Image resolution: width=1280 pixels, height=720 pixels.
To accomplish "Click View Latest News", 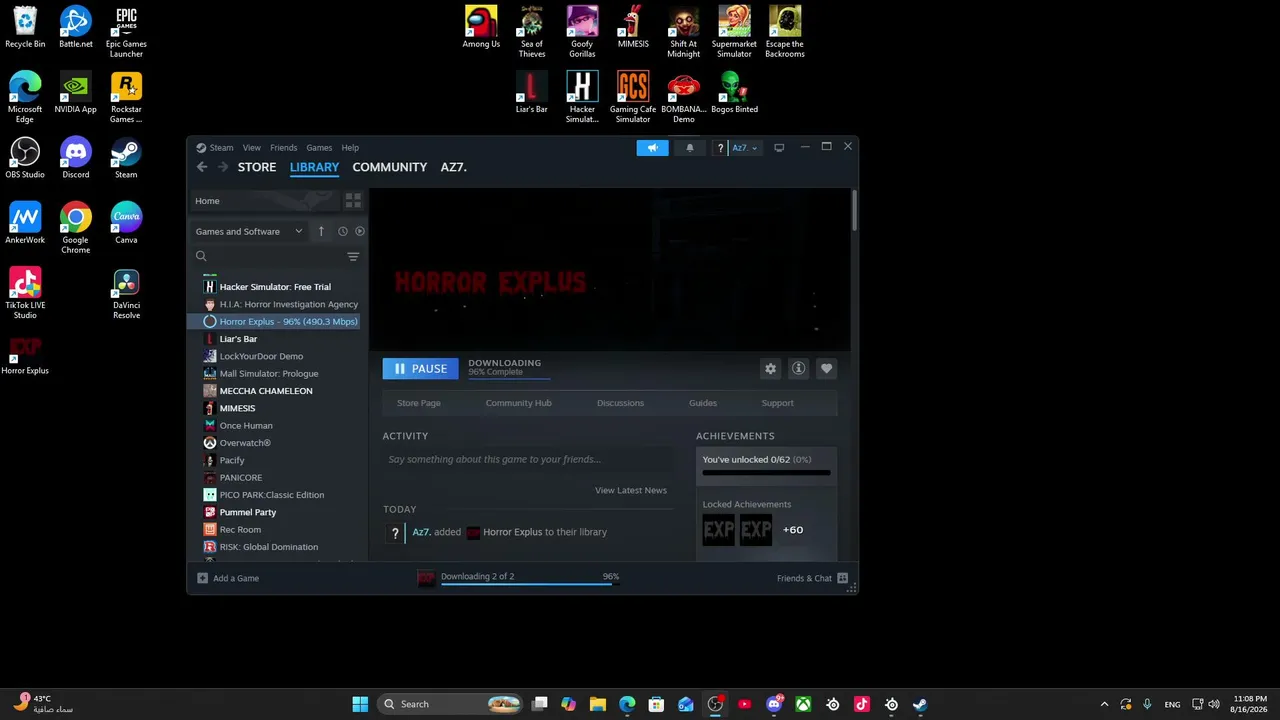I will coord(631,490).
